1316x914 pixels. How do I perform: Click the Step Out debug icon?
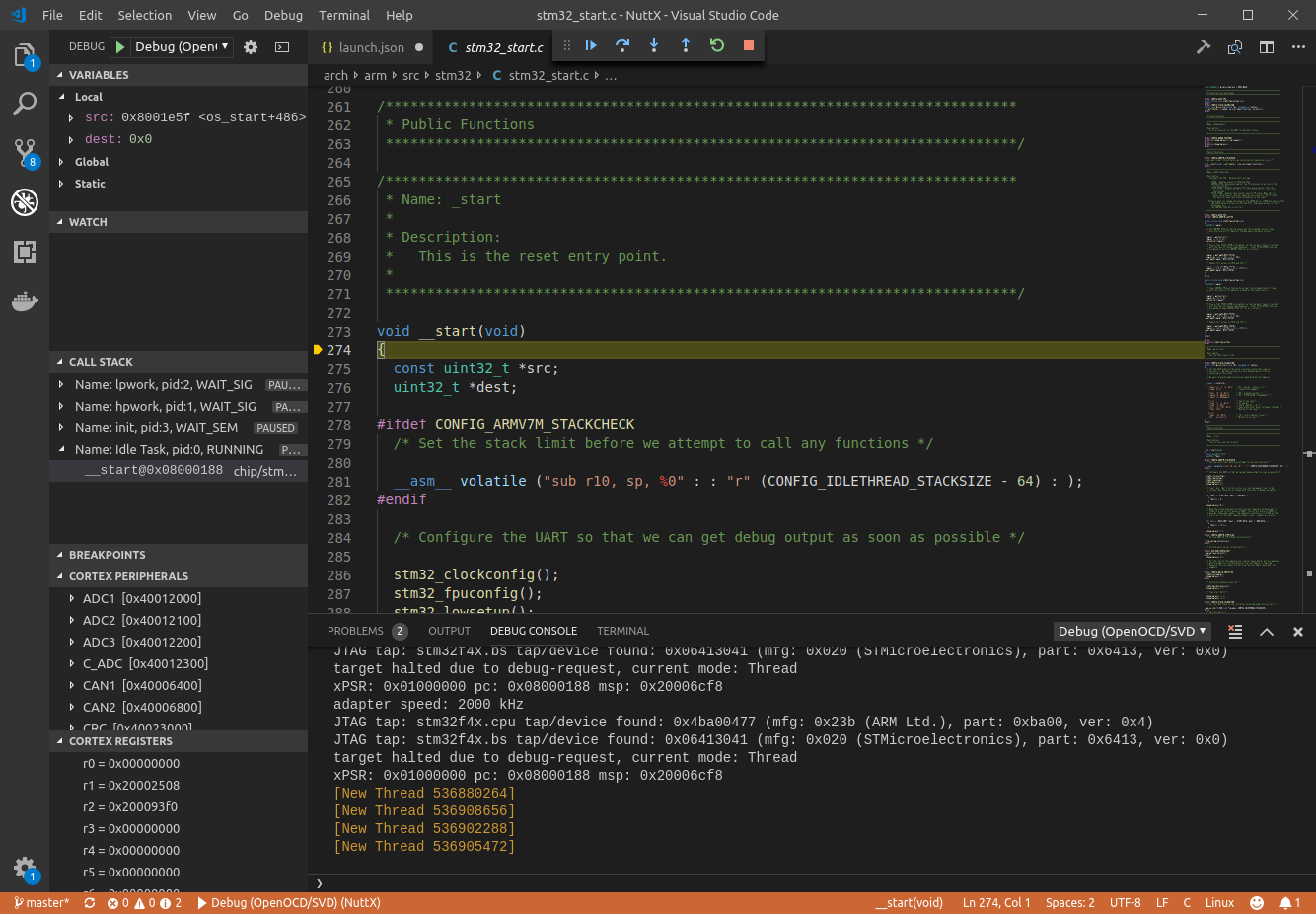point(686,45)
